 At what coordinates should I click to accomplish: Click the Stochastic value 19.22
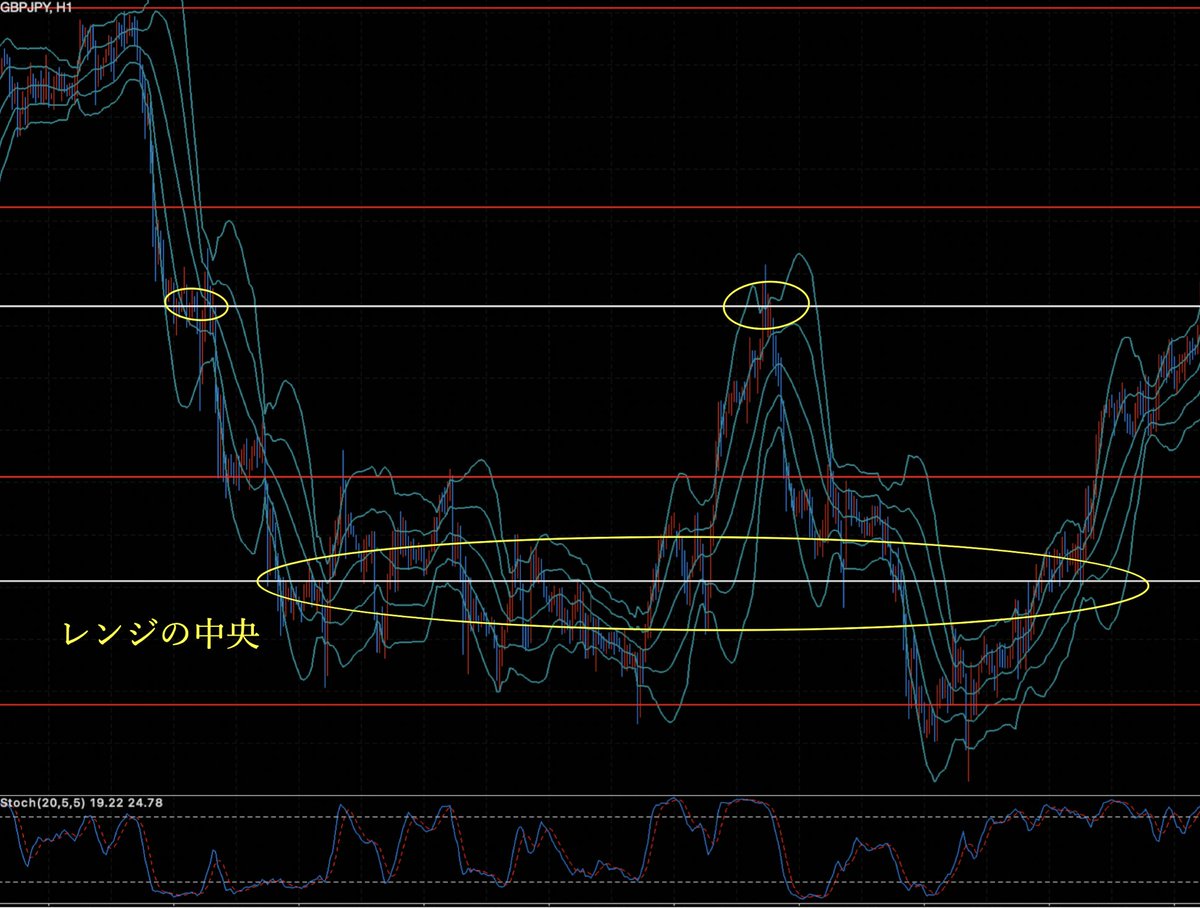tap(107, 802)
